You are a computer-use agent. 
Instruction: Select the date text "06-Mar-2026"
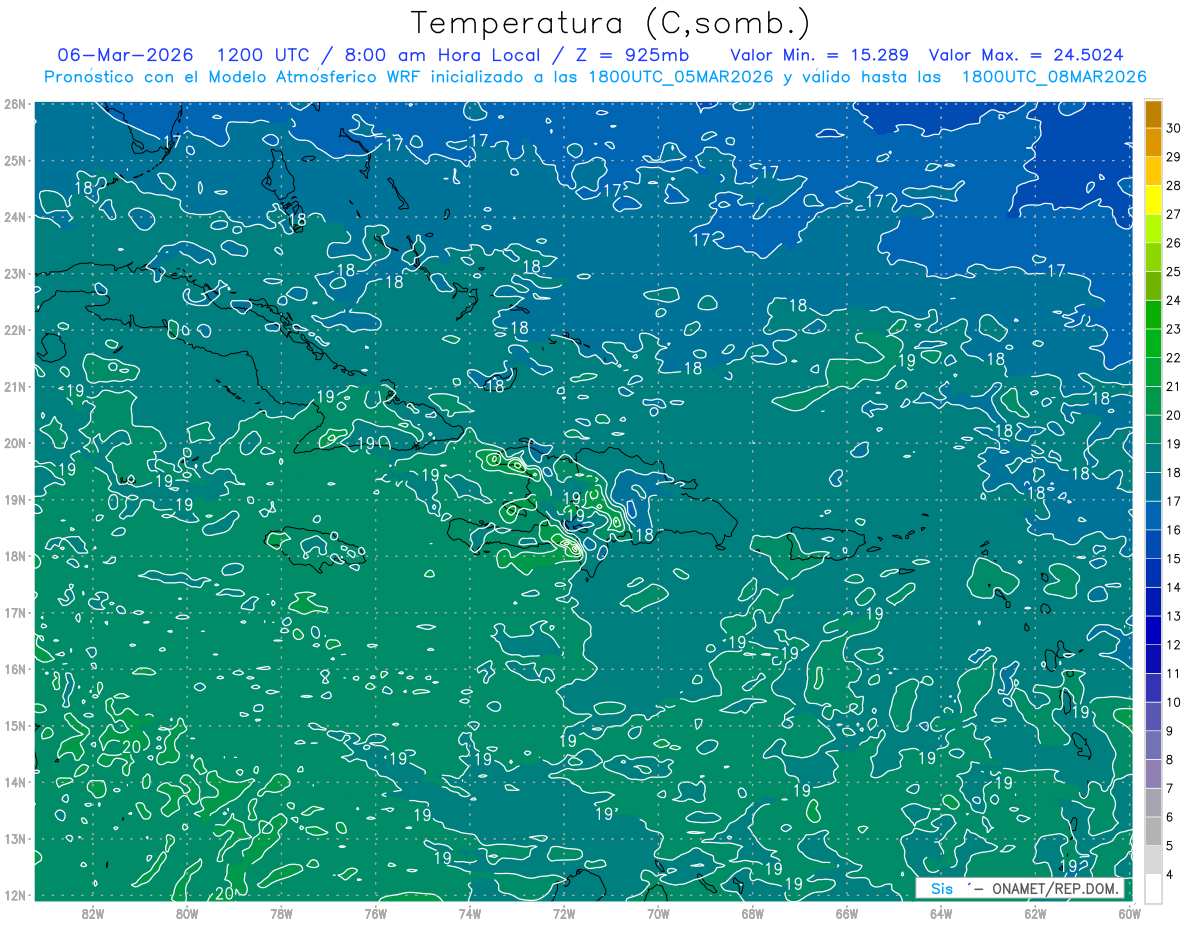tap(125, 54)
